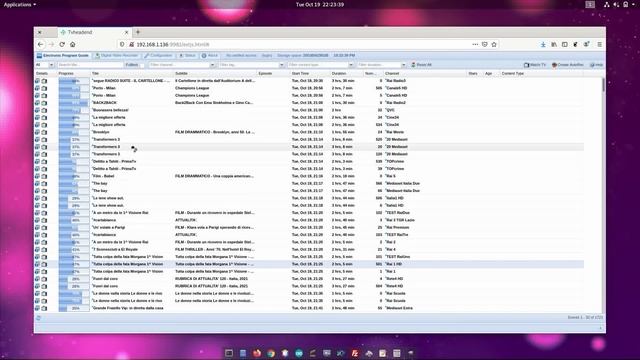Switch to the Digital Video Recorder tab
The height and width of the screenshot is (360, 640).
coord(116,56)
